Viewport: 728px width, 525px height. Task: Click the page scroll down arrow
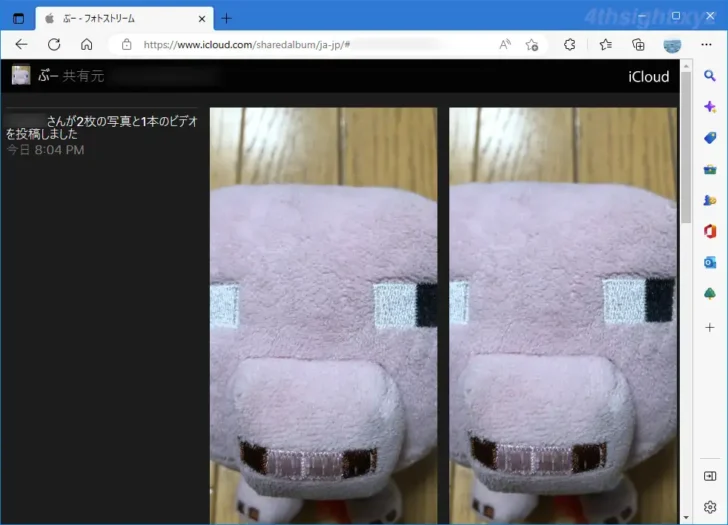(686, 518)
